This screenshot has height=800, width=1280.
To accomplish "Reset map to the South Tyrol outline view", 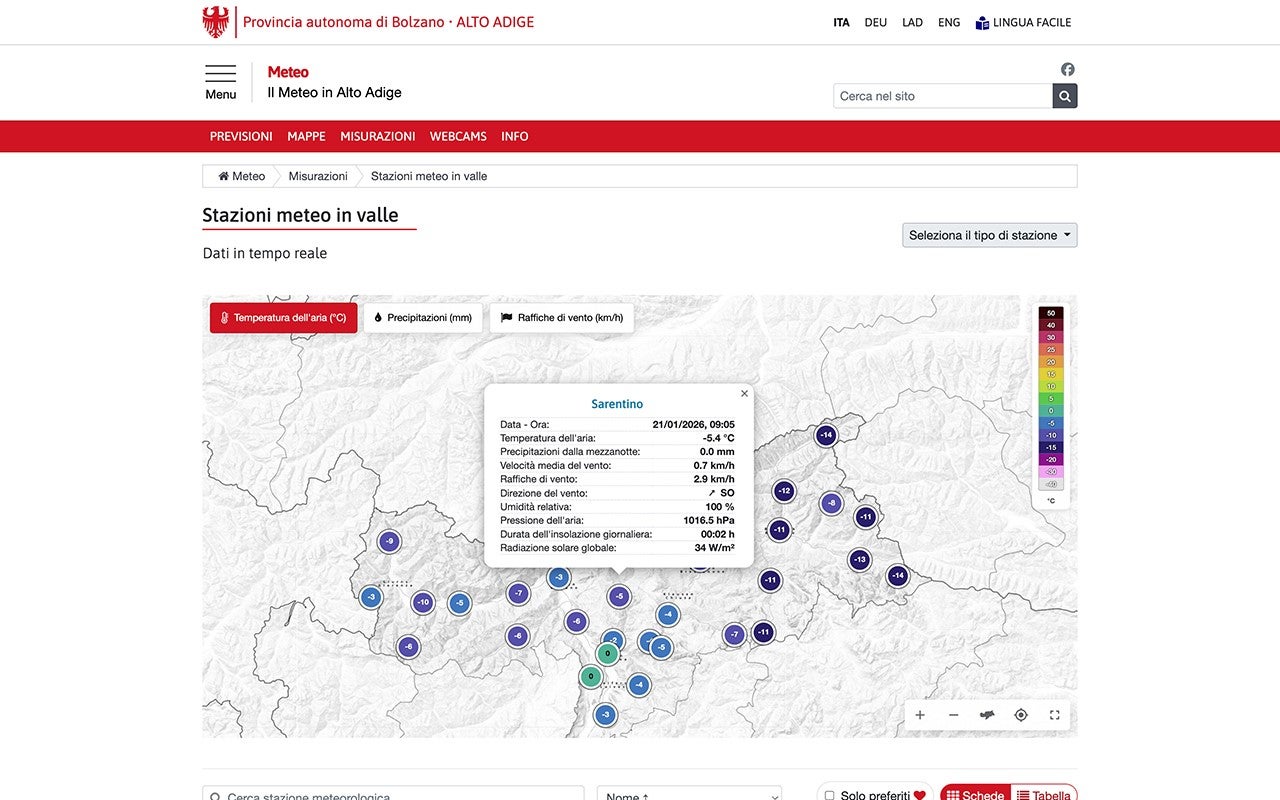I will click(987, 715).
